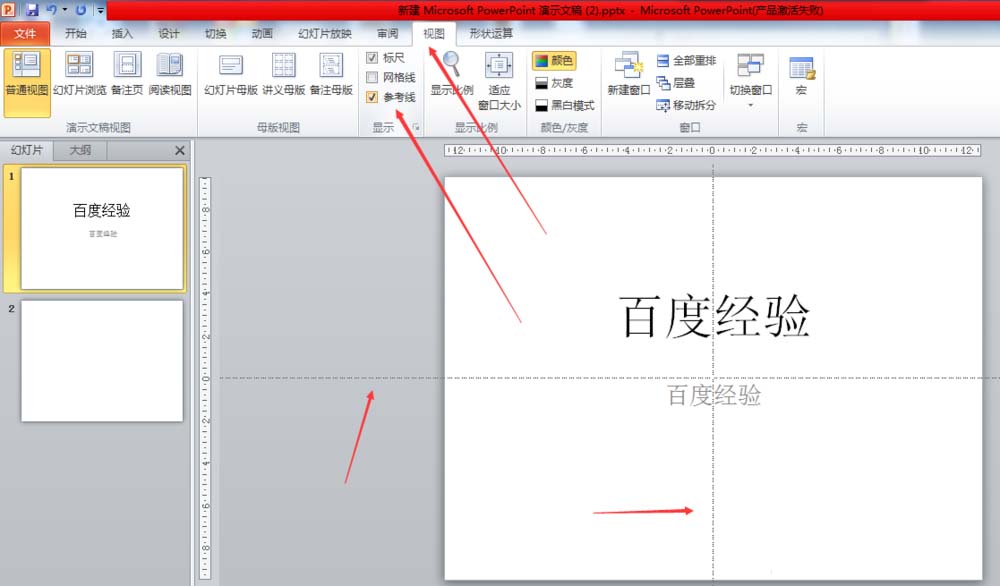Viewport: 1000px width, 586px height.
Task: Select Grayscale mode (灰度)
Action: [554, 83]
